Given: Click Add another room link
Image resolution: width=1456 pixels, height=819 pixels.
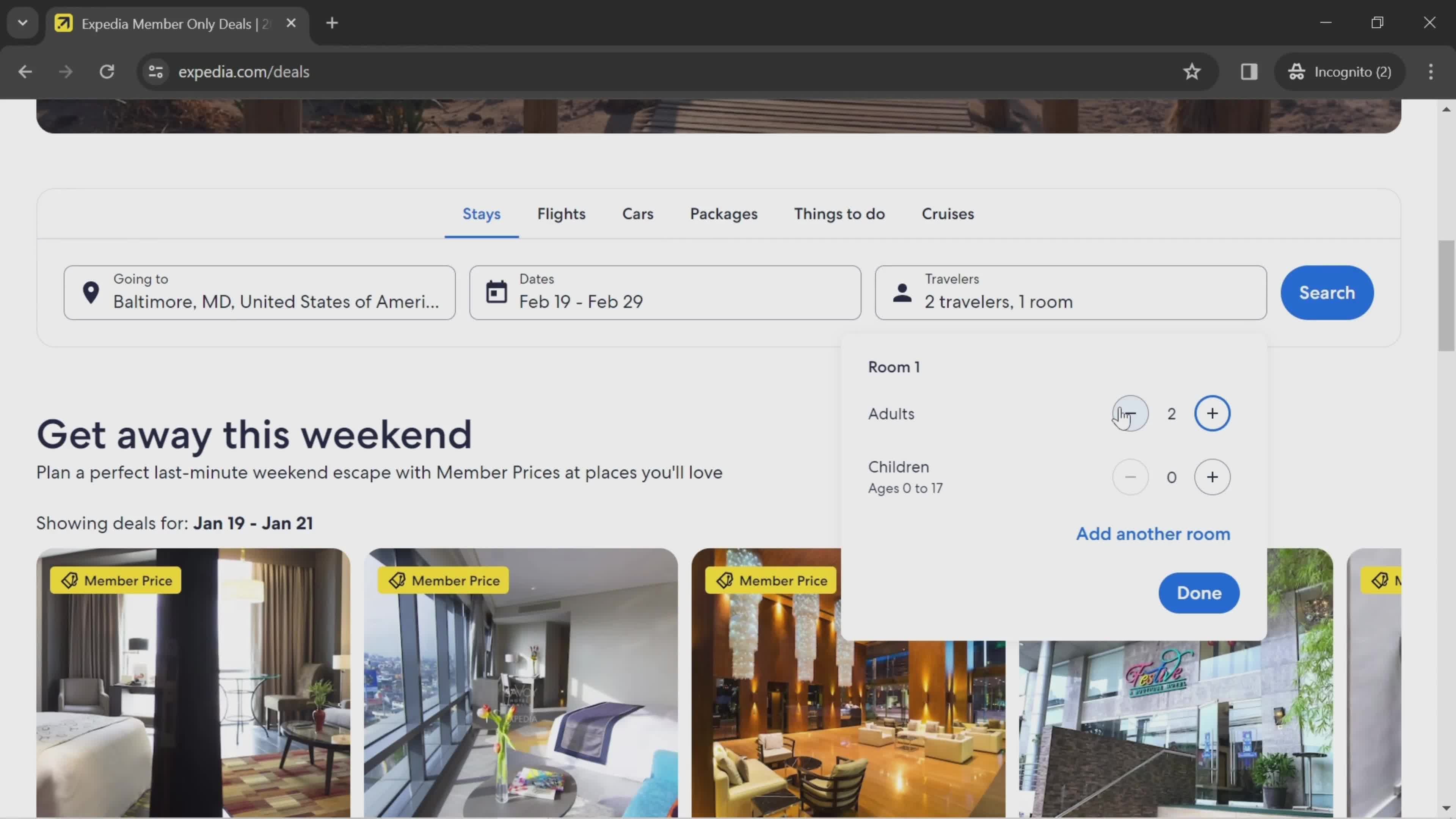Looking at the screenshot, I should 1153,534.
